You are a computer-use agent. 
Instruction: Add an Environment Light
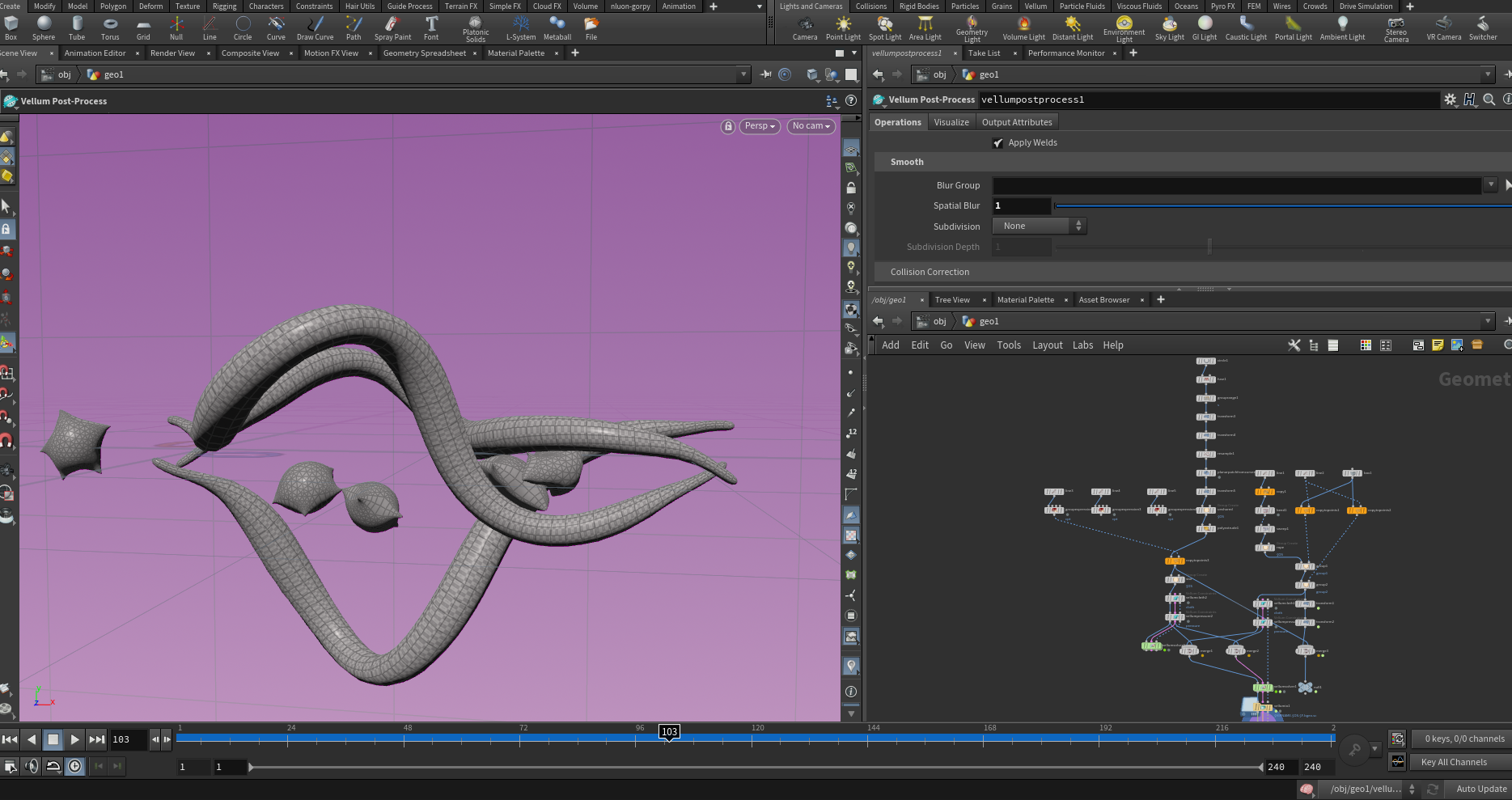click(1124, 29)
